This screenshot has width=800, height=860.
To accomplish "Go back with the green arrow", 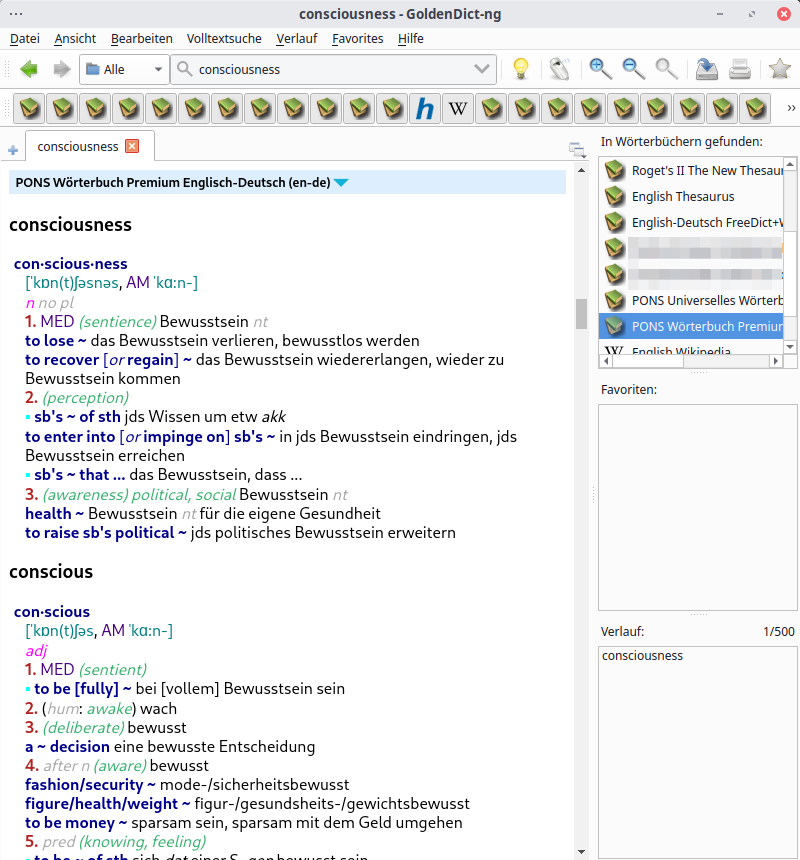I will click(29, 70).
